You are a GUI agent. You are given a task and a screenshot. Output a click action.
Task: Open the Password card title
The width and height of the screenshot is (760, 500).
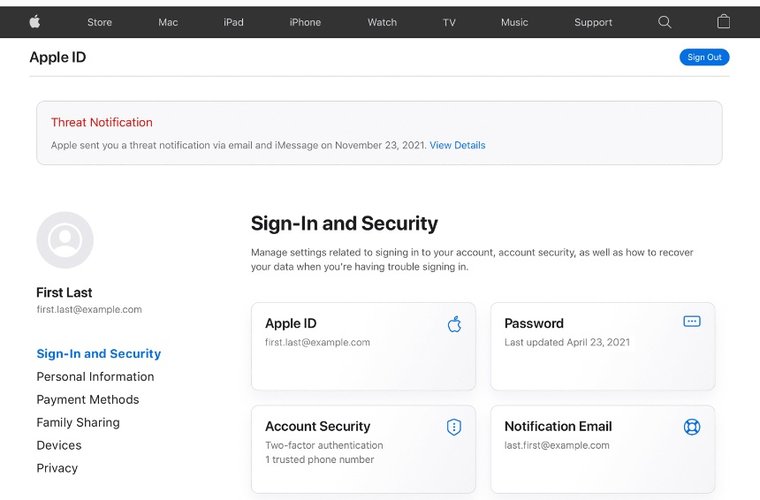pyautogui.click(x=534, y=323)
